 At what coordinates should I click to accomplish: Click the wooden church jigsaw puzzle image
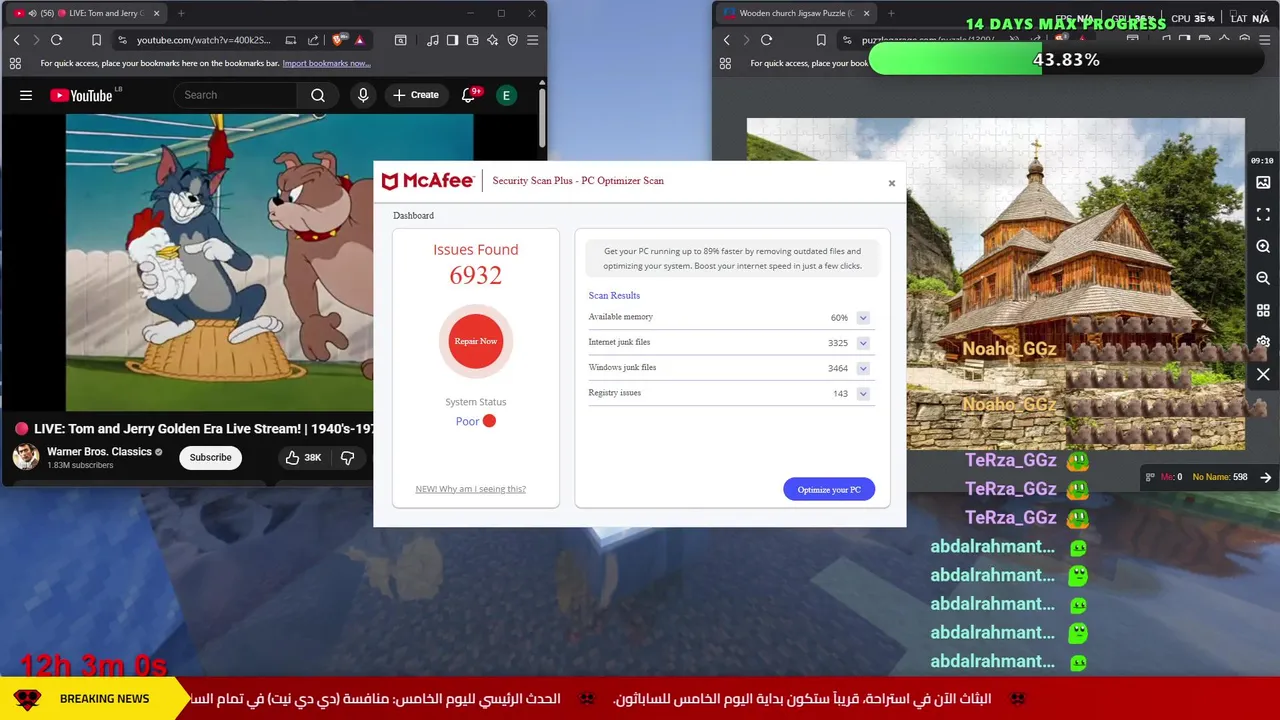(996, 284)
